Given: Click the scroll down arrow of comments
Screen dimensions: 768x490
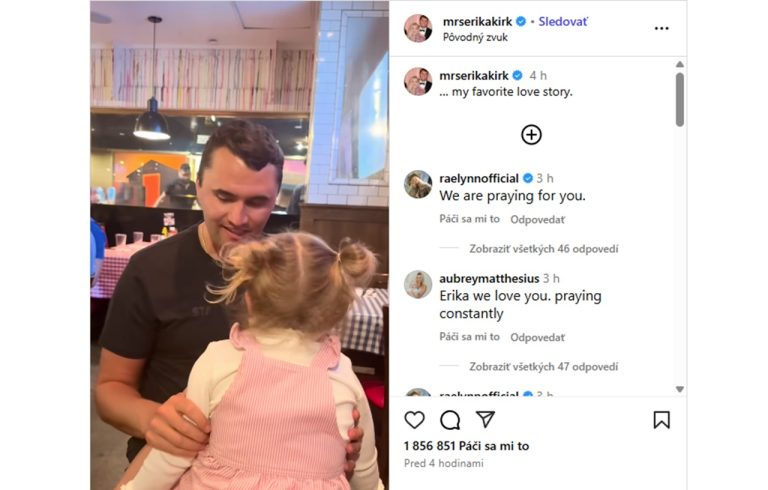Looking at the screenshot, I should [680, 389].
